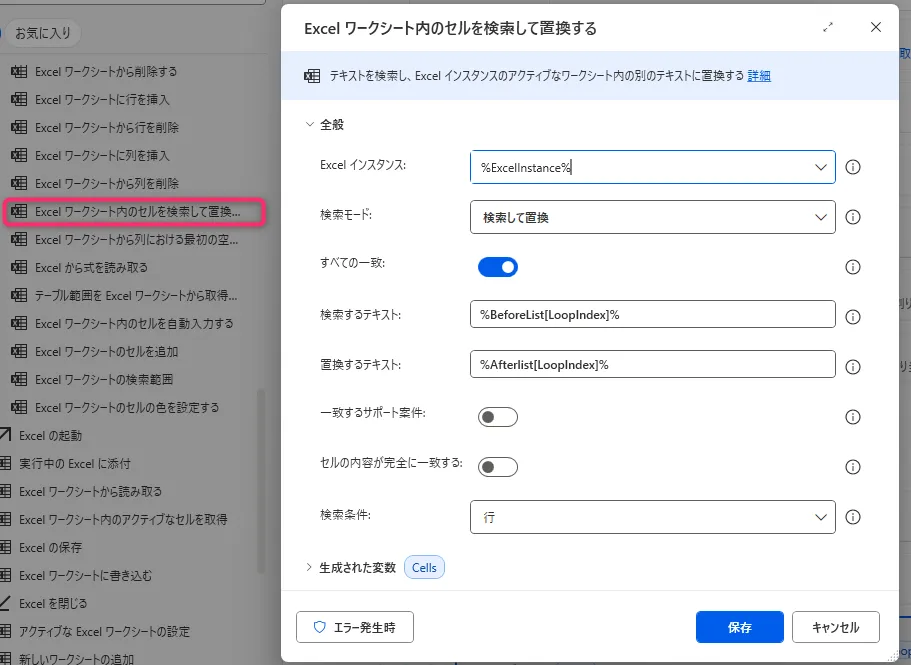Click info icon beside 置換するテキスト field
This screenshot has height=665, width=911.
pos(853,365)
